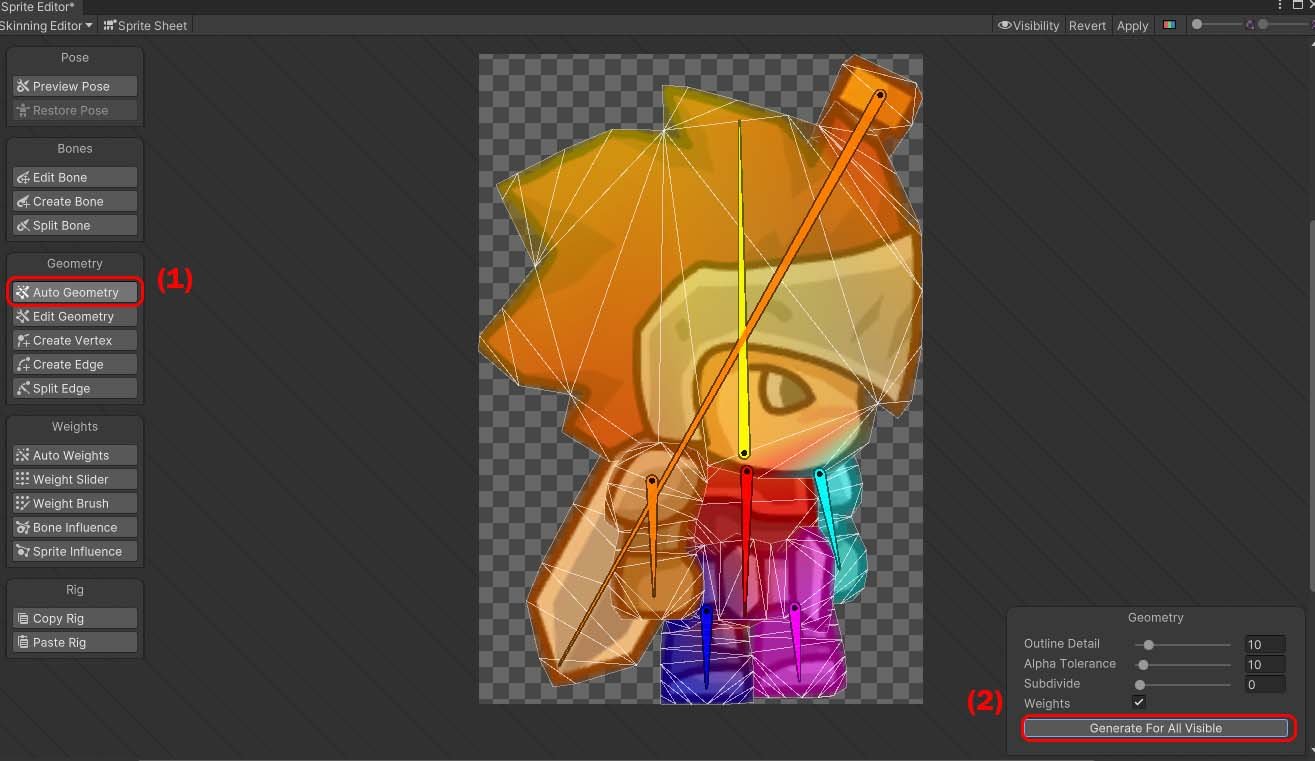Open the Skinning Editor module dropdown
Image resolution: width=1315 pixels, height=761 pixels.
pos(46,25)
